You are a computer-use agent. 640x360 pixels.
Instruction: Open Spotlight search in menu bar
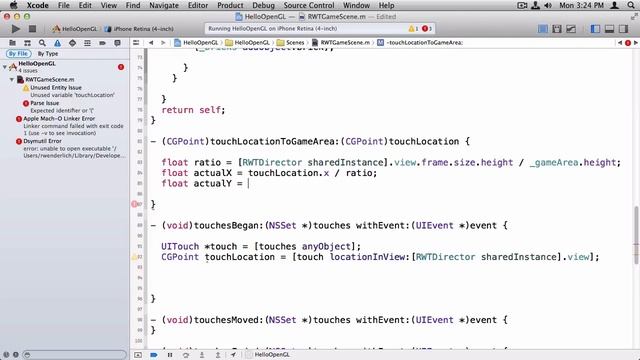[631, 5]
